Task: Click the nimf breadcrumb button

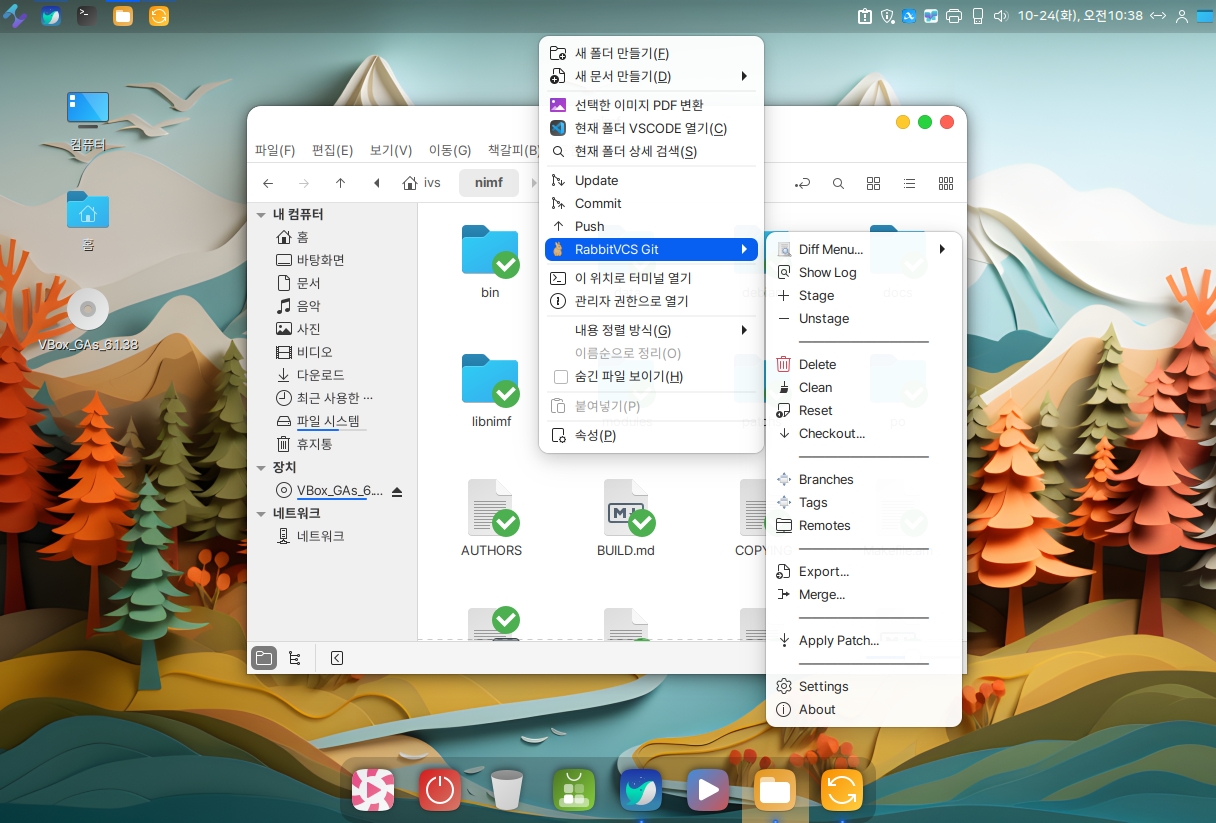Action: pos(489,183)
